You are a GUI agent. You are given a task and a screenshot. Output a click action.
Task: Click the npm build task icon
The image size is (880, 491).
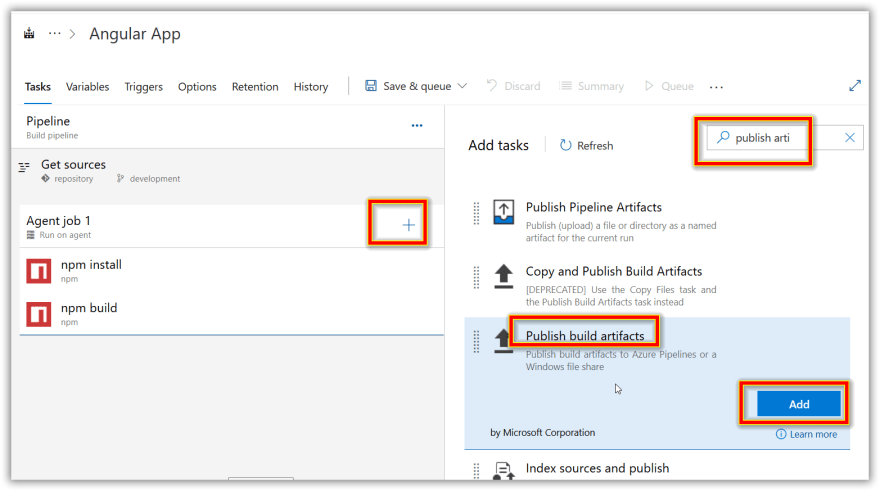(39, 314)
